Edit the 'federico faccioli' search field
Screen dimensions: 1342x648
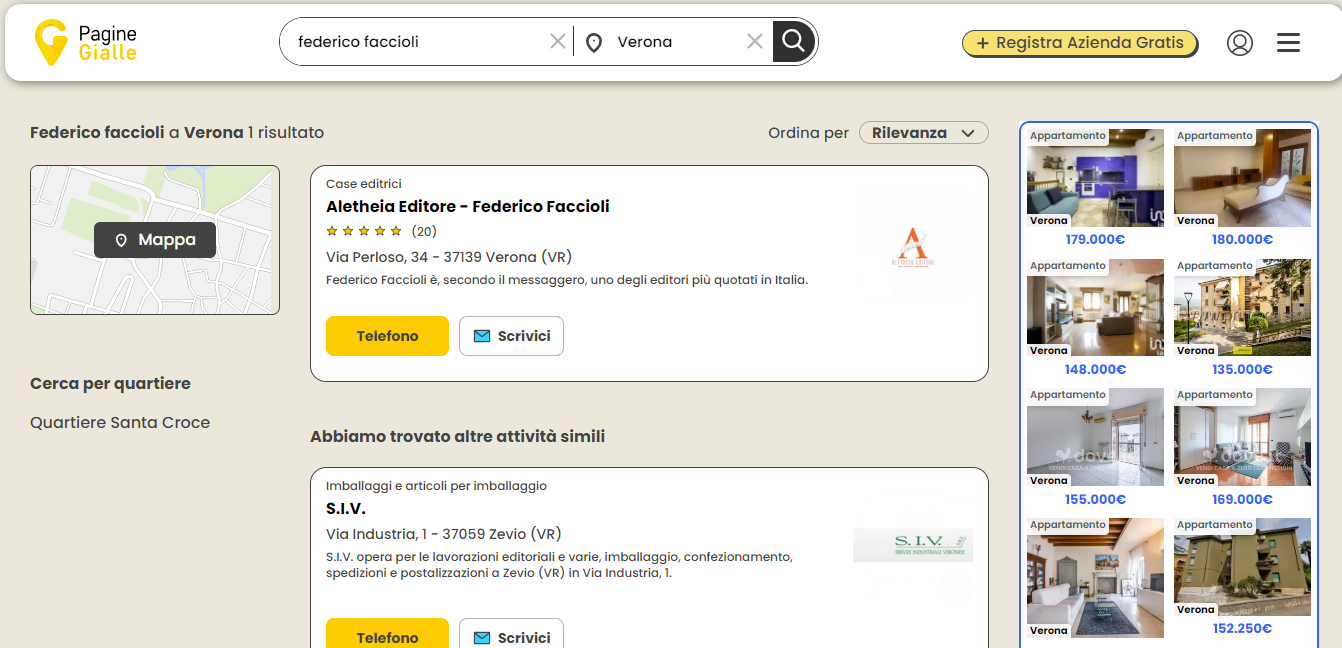pyautogui.click(x=420, y=42)
